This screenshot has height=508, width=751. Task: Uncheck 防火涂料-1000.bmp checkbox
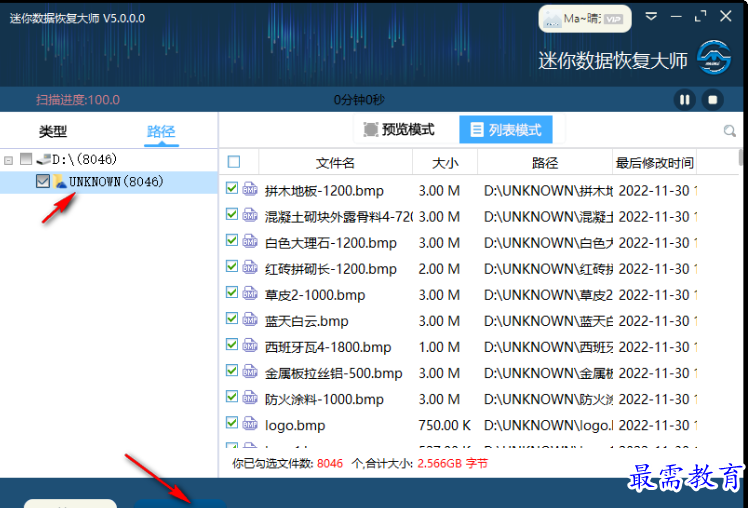(232, 396)
